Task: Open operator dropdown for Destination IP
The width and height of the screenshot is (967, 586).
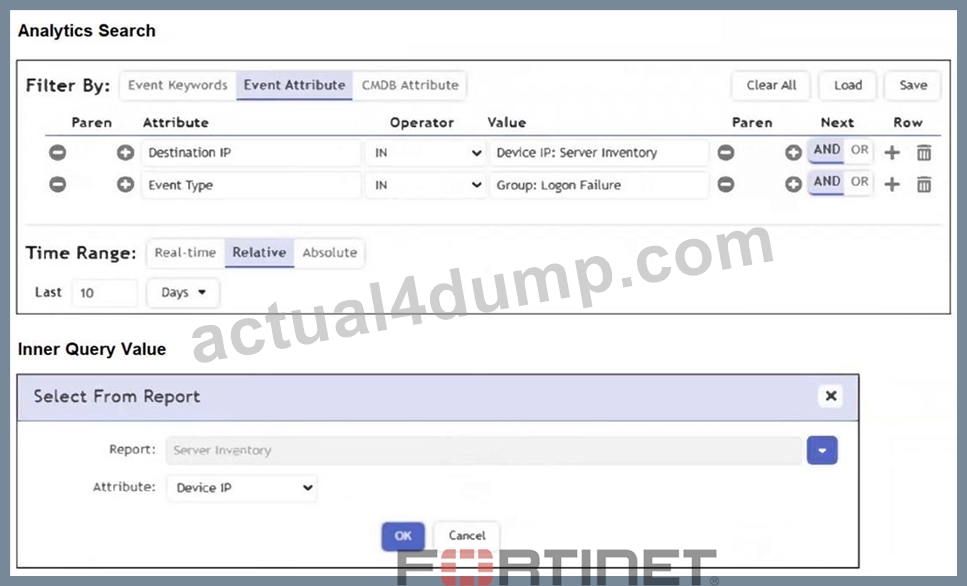Action: 426,153
